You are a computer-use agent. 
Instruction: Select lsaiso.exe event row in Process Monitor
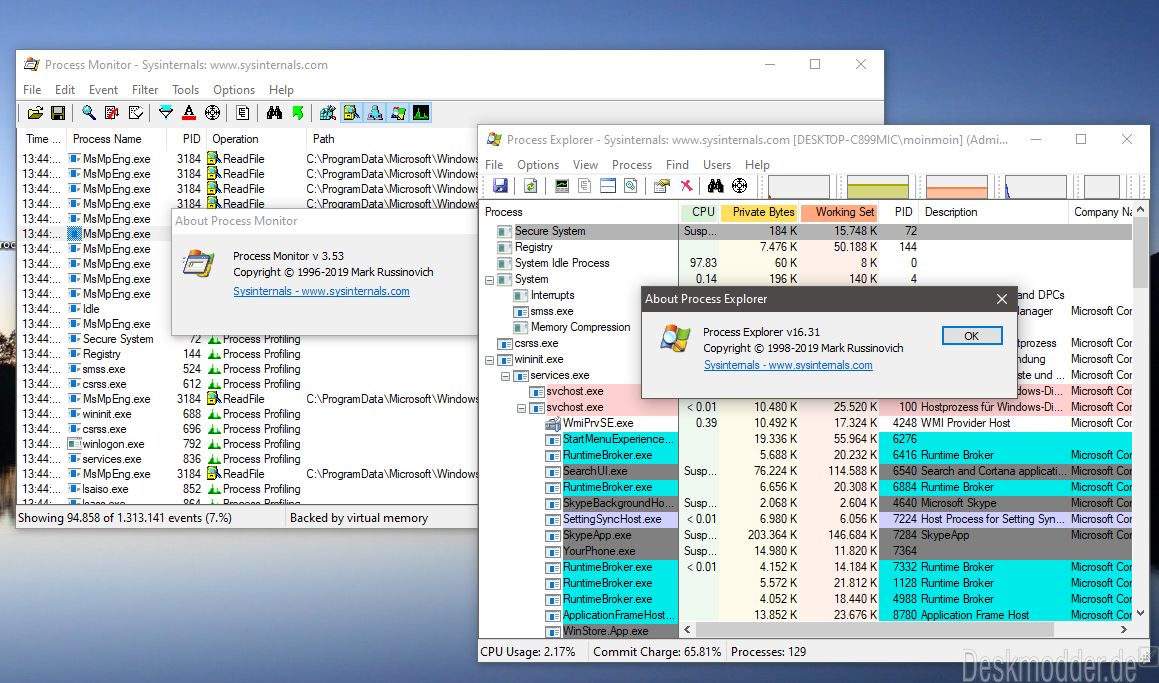[249, 489]
